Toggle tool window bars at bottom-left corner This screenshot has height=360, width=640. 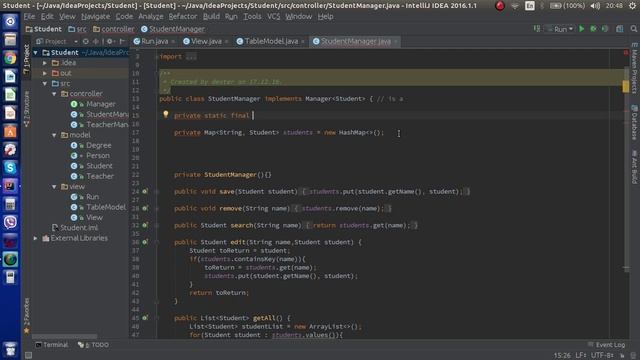(x=28, y=355)
